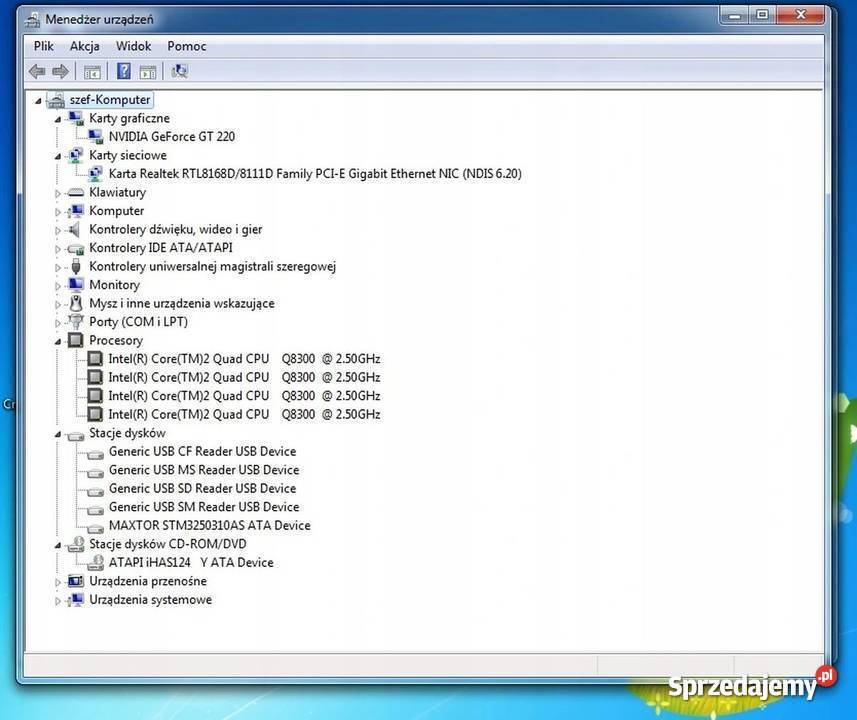Click the NVIDIA GeForce GT 220 device icon
Viewport: 857px width, 720px height.
(95, 137)
